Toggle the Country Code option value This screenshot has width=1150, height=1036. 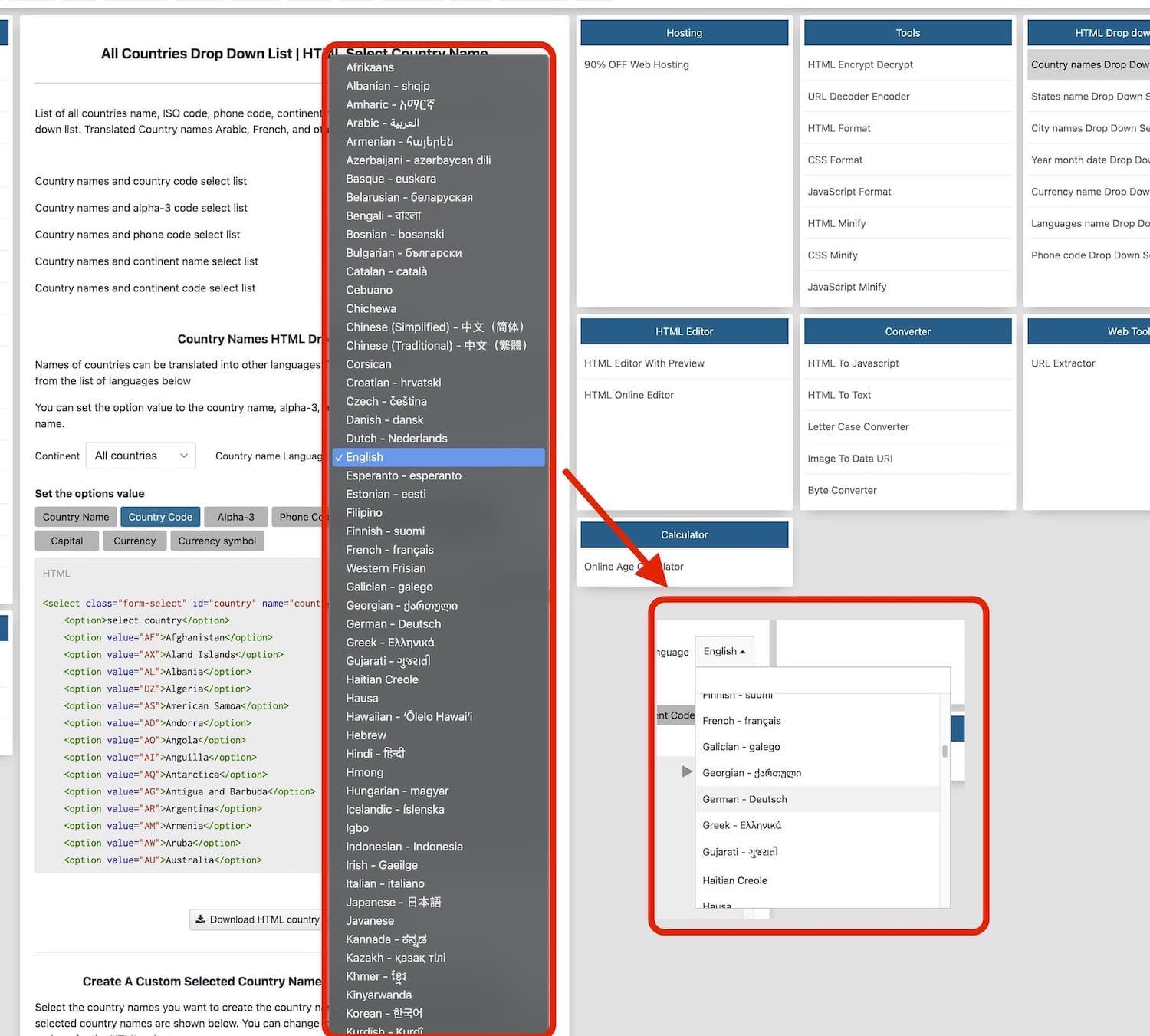point(160,517)
